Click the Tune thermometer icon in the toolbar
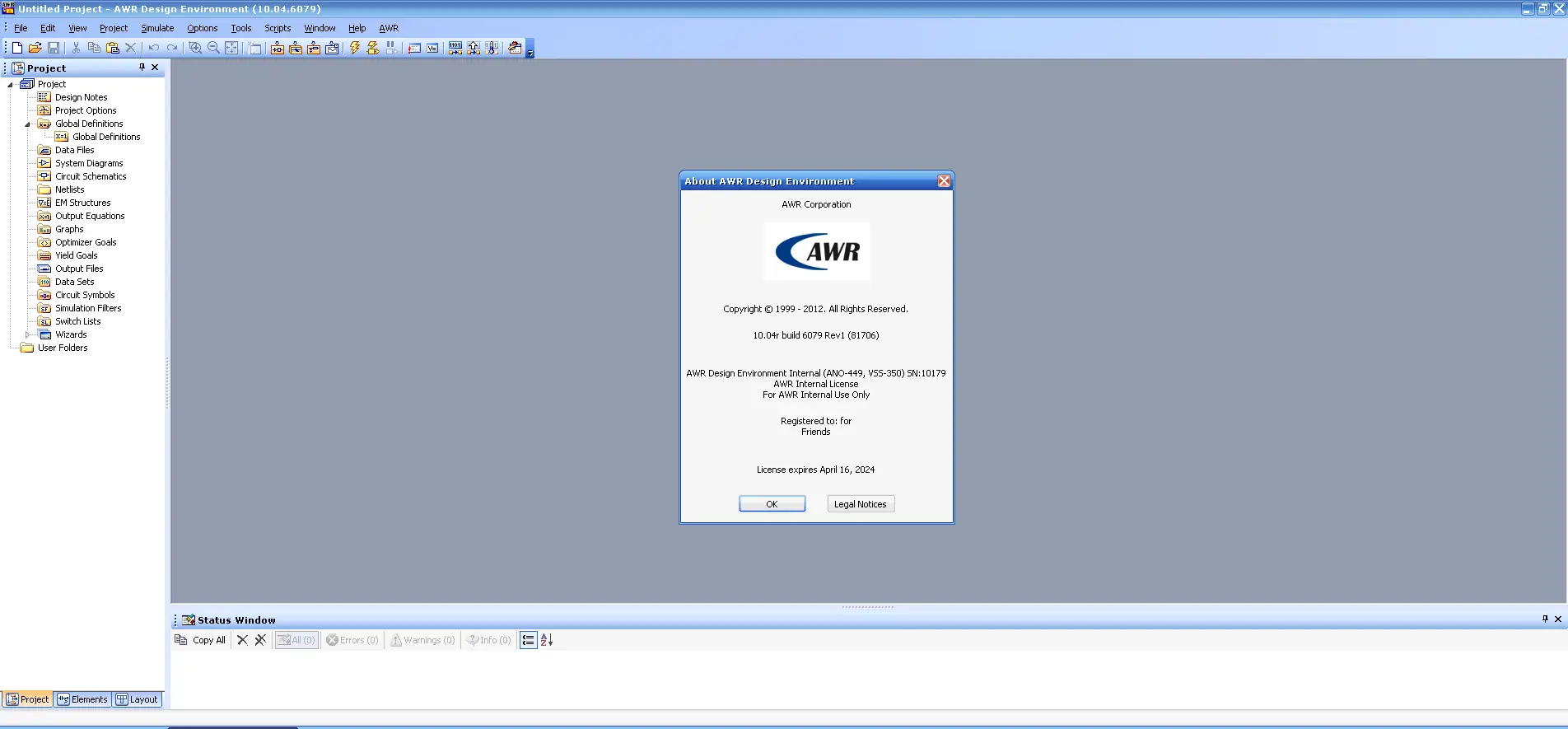Screen dimensions: 1568x729 coord(492,48)
